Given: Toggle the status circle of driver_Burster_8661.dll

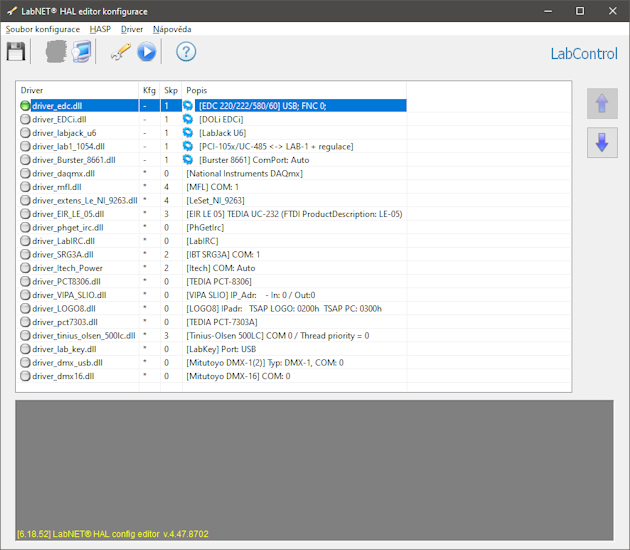Looking at the screenshot, I should tap(25, 160).
